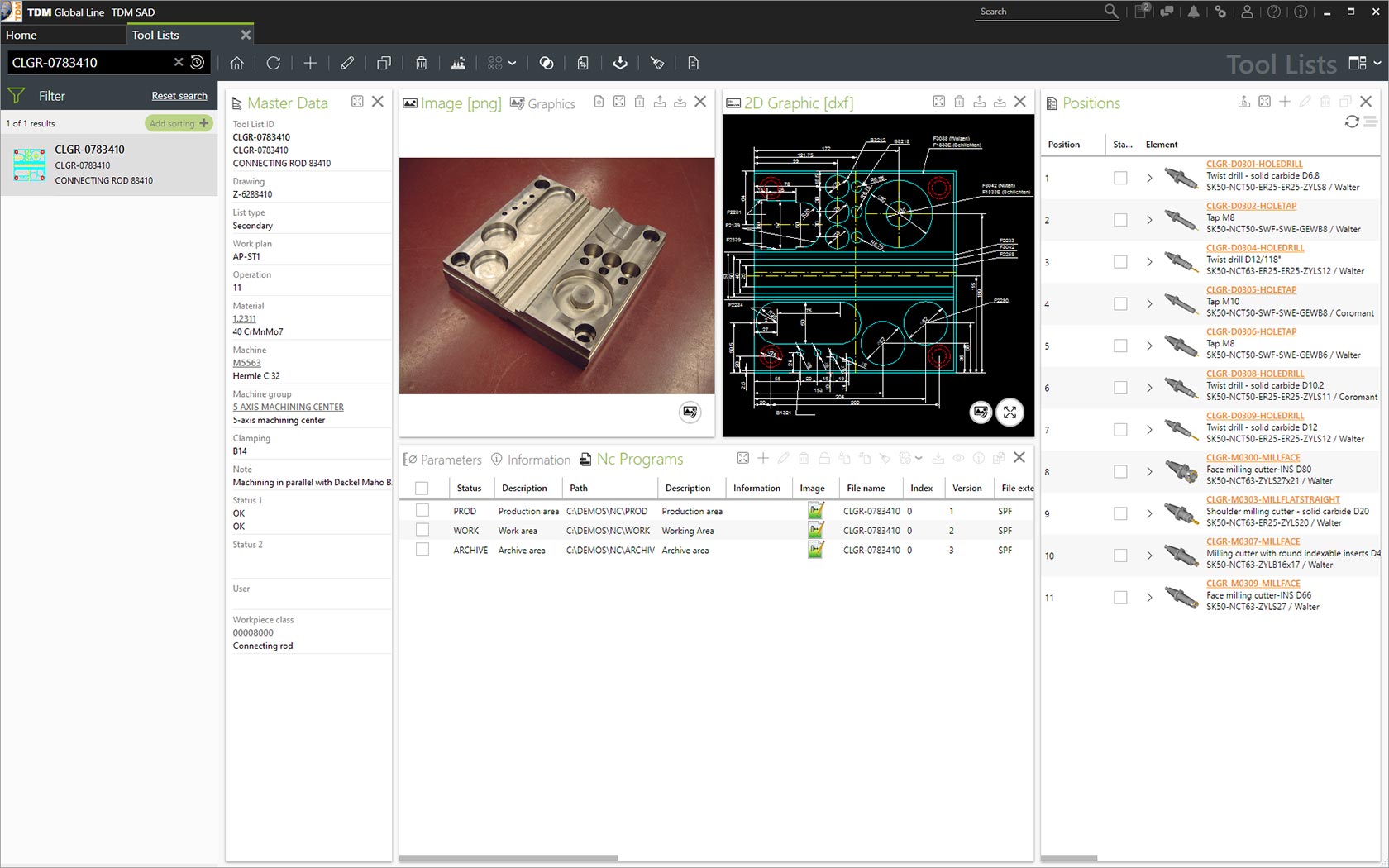The width and height of the screenshot is (1389, 868).
Task: Refresh the Positions panel list
Action: tap(1352, 122)
